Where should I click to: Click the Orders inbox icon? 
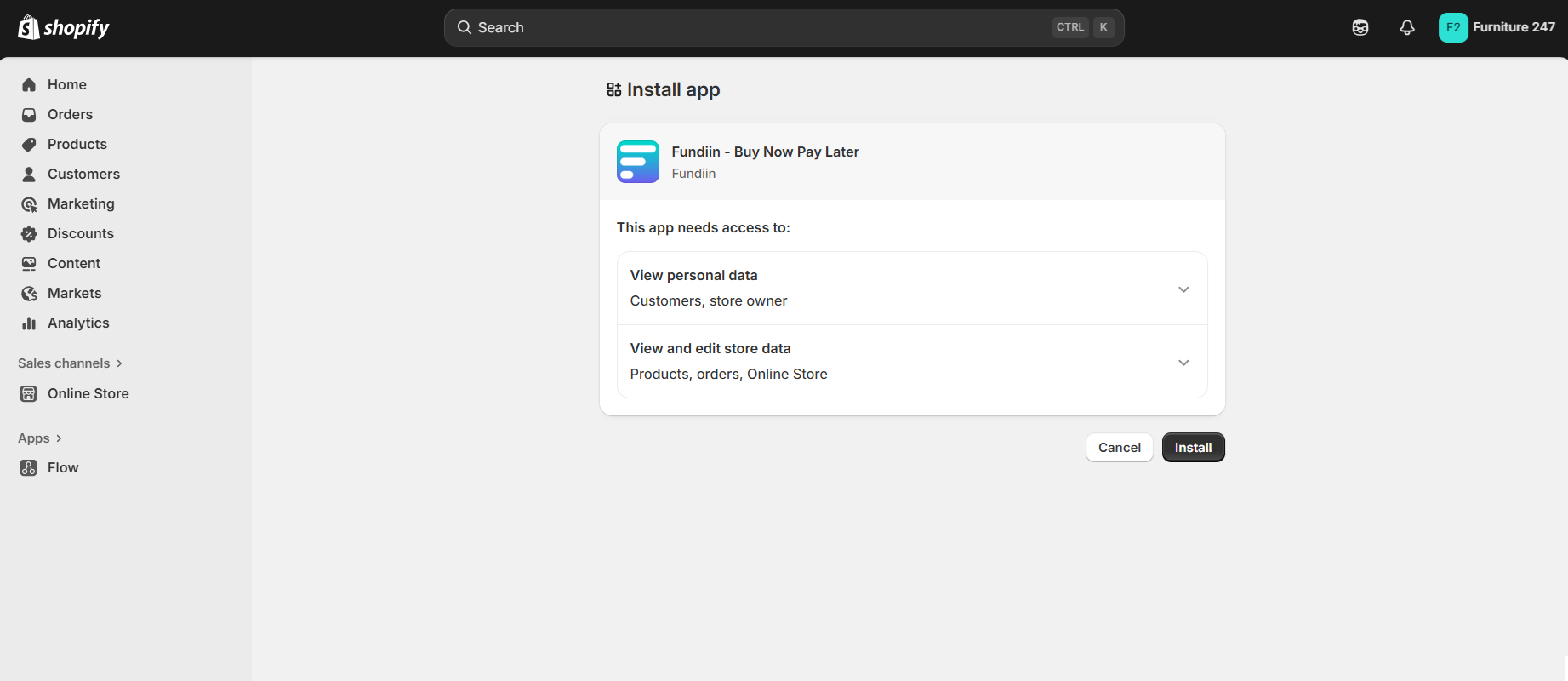point(29,115)
